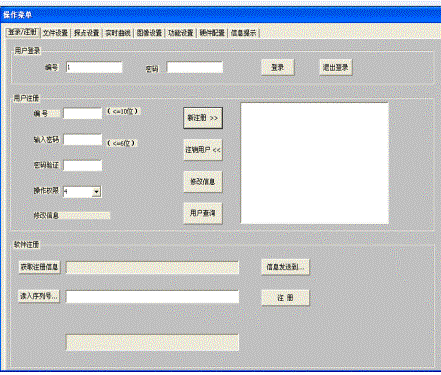Viewport: 441px width, 375px height.
Task: Open the 图像设置 tab
Action: [149, 33]
